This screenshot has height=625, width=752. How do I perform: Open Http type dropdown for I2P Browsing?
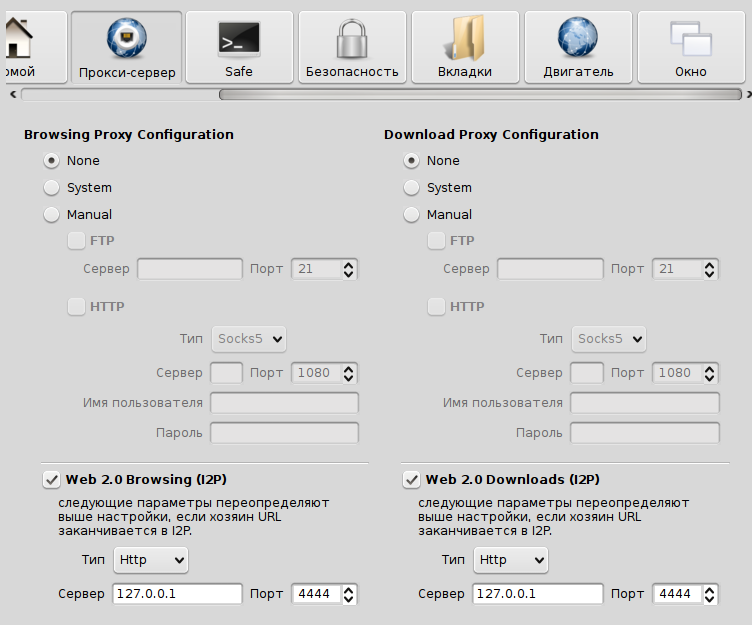click(x=151, y=560)
